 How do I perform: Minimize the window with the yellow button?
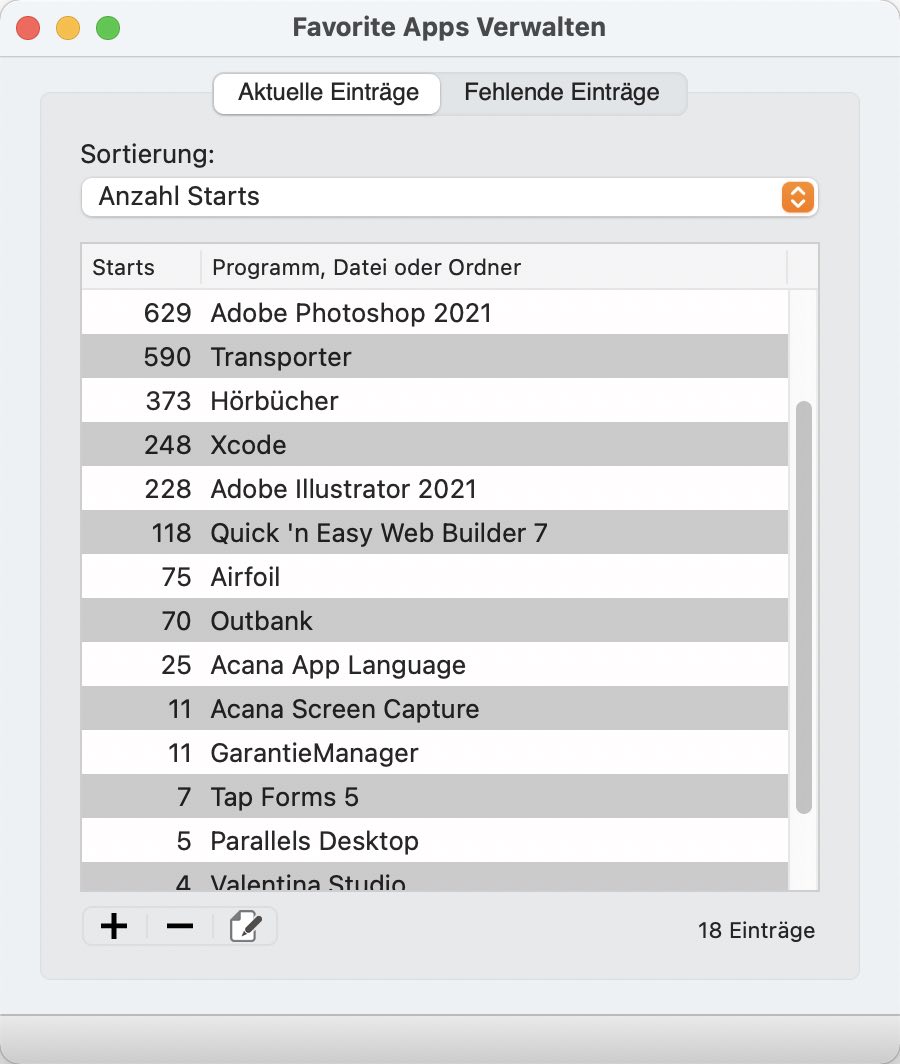[x=68, y=28]
